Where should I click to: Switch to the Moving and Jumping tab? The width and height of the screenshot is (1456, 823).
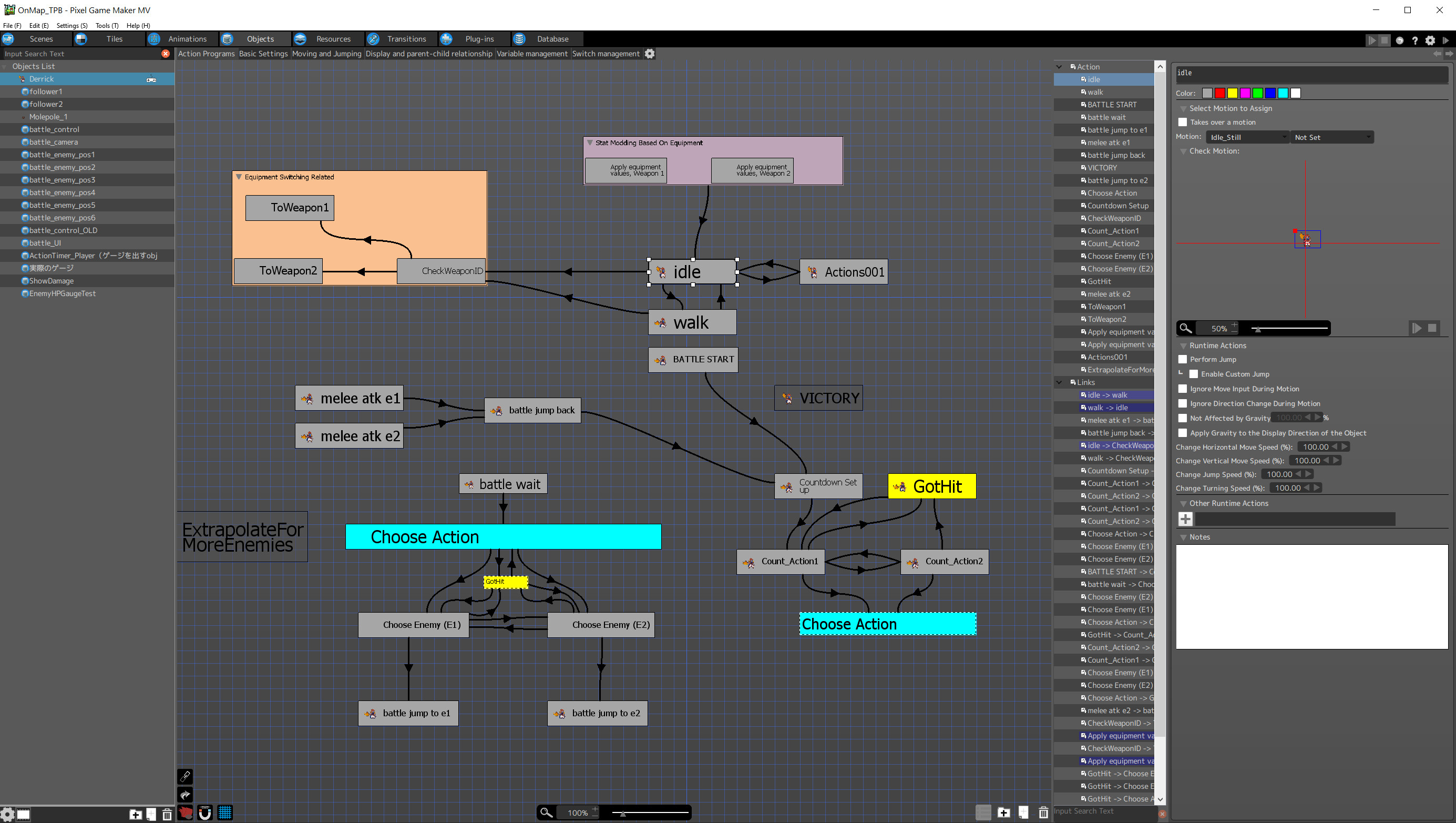click(327, 53)
